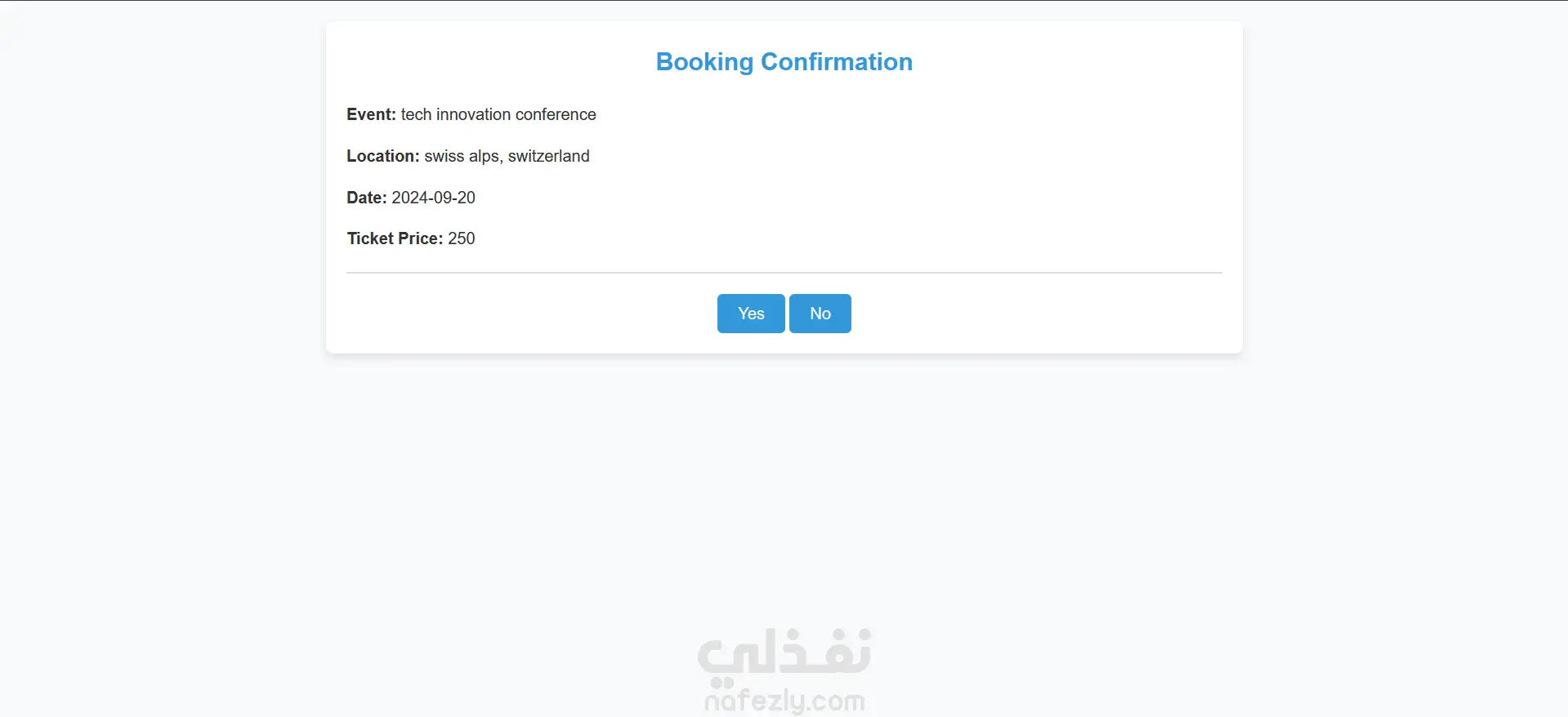Click the word Confirmation in the title
This screenshot has height=717, width=1568.
click(x=837, y=62)
